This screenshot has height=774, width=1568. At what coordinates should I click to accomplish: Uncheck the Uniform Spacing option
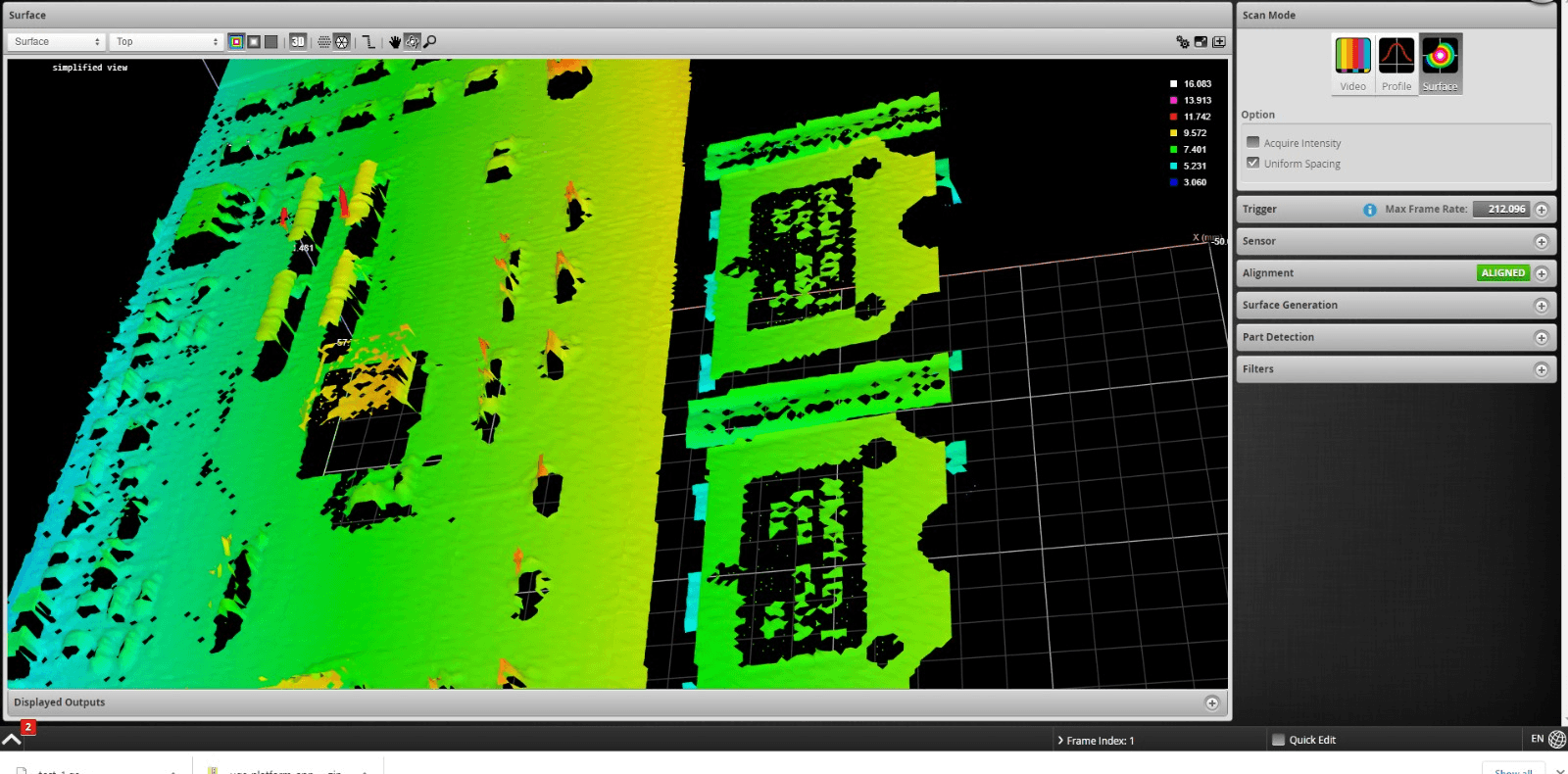1252,163
